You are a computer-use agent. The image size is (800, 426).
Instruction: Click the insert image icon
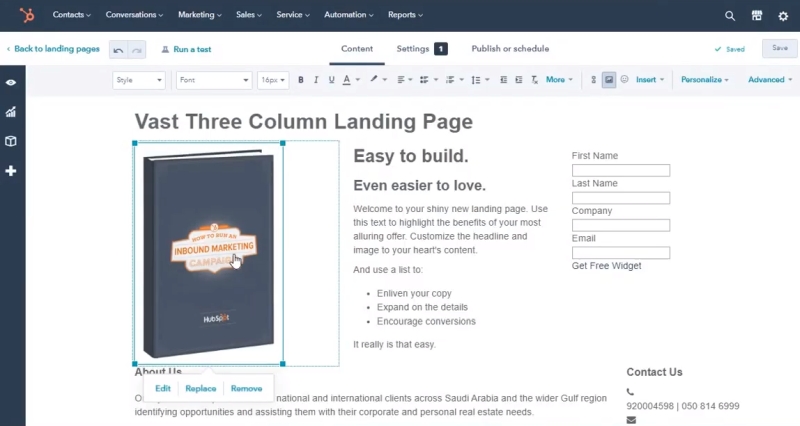click(609, 80)
